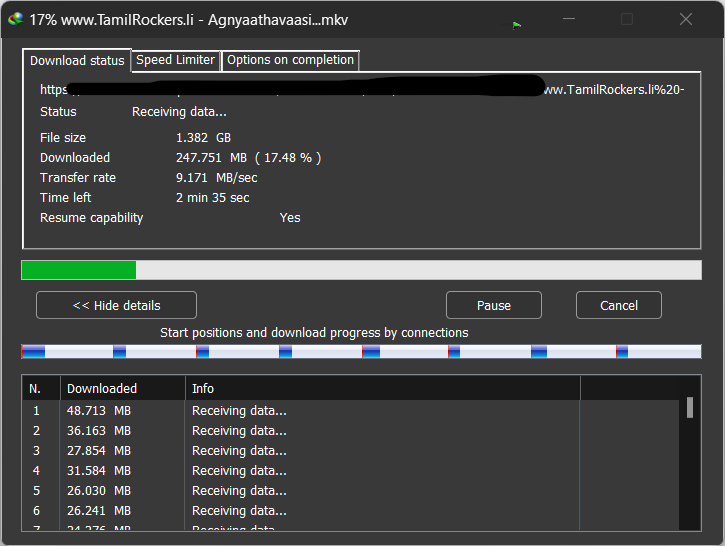Click the green download progress bar
Image resolution: width=725 pixels, height=546 pixels.
tap(362, 270)
